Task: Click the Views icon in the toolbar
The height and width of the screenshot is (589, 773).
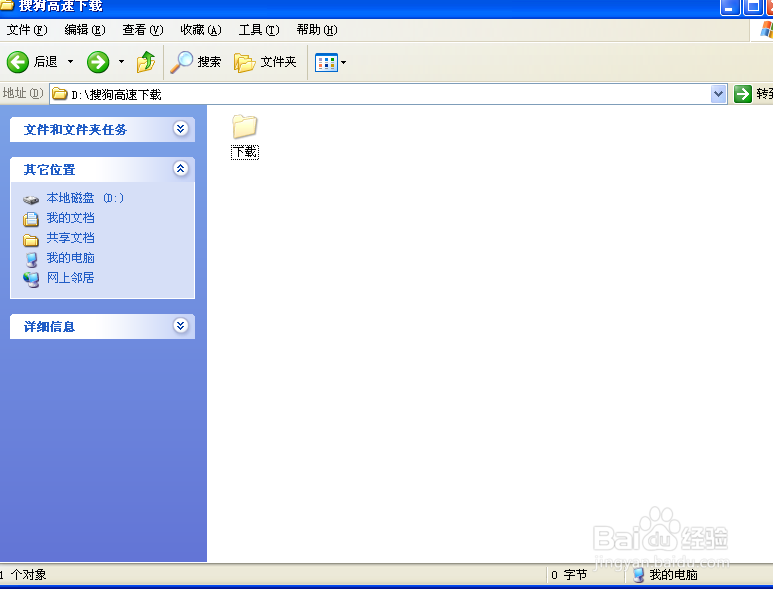Action: [326, 63]
